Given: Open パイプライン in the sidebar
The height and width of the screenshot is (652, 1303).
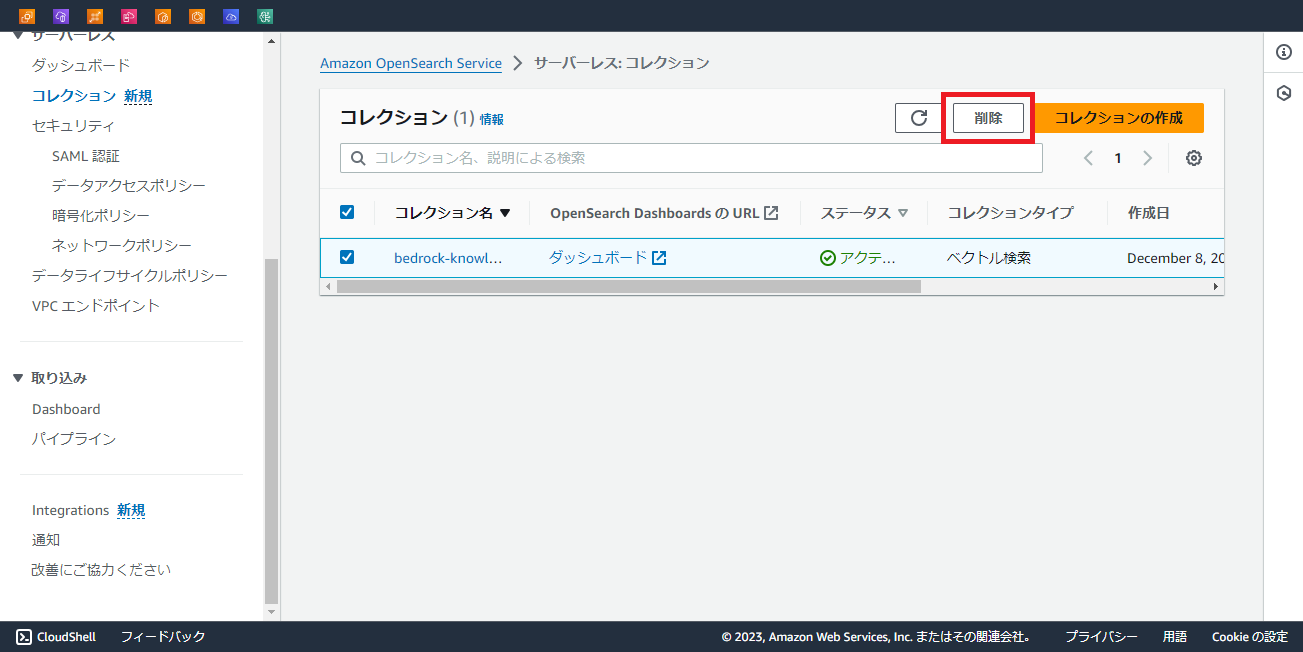Looking at the screenshot, I should 74,439.
